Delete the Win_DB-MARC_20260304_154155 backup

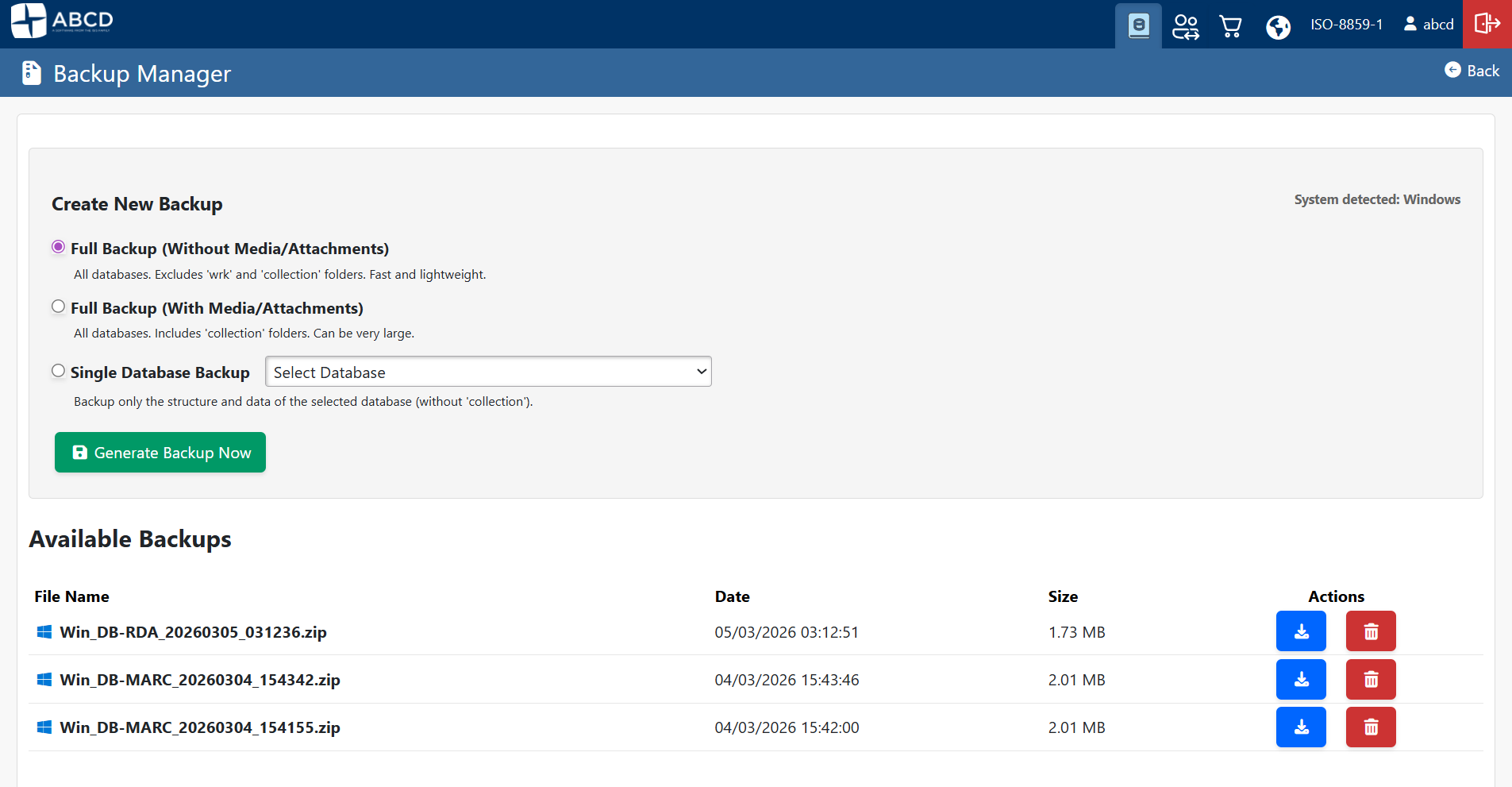click(1370, 727)
